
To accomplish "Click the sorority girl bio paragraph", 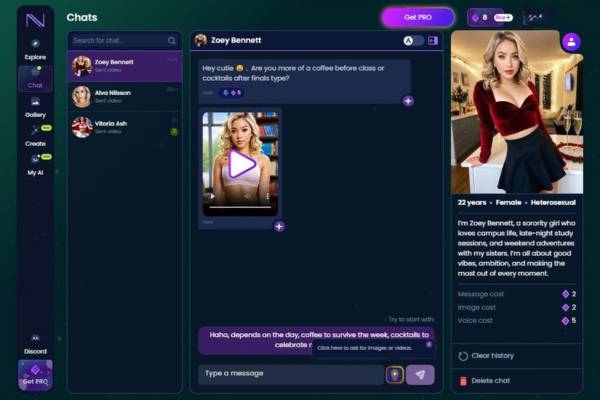I will point(517,248).
